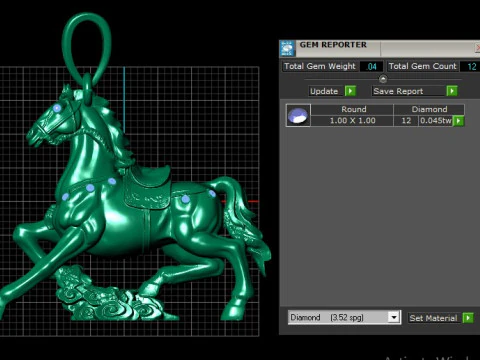Select the gem on the horse's rump near tail
Screen dimensions: 480x360
tap(212, 194)
